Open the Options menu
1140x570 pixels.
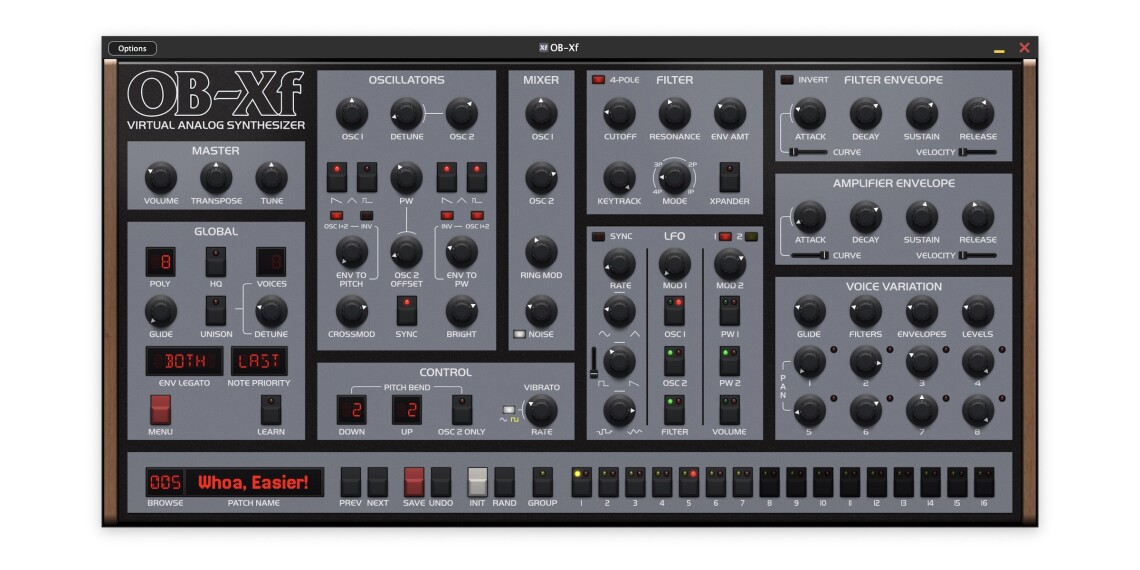(132, 48)
